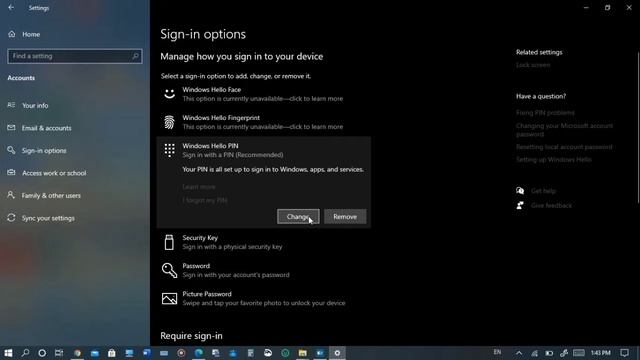Expand the Windows Hello Face option

pos(264,94)
